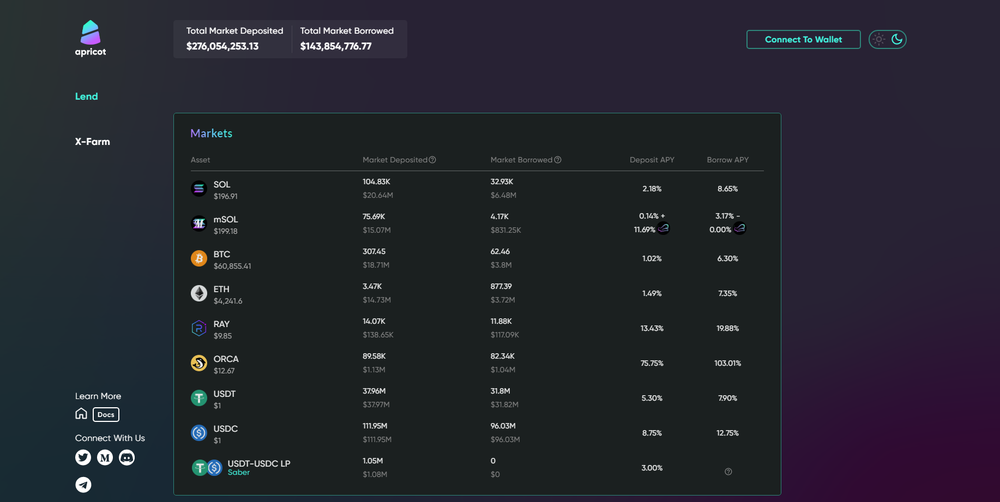This screenshot has width=1000, height=502.
Task: Click the SOL token icon
Action: [x=199, y=189]
